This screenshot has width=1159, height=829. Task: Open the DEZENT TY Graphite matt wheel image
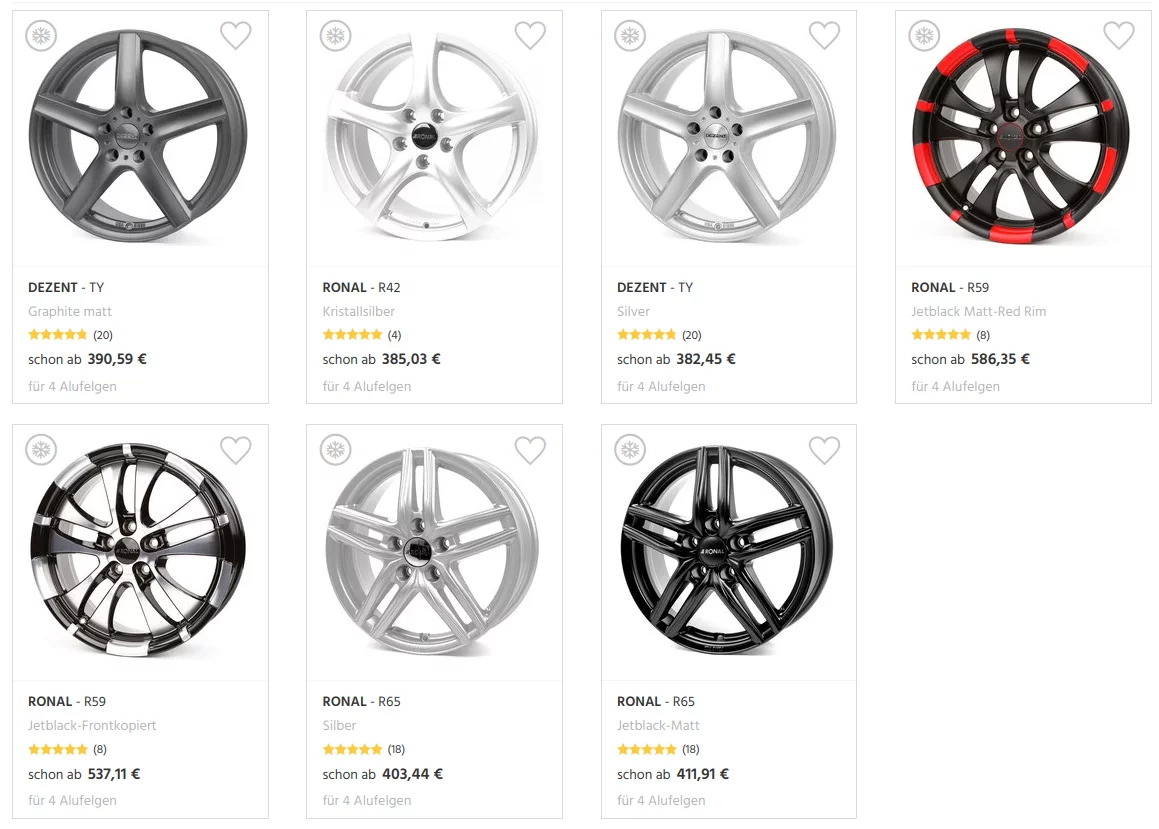[x=138, y=136]
